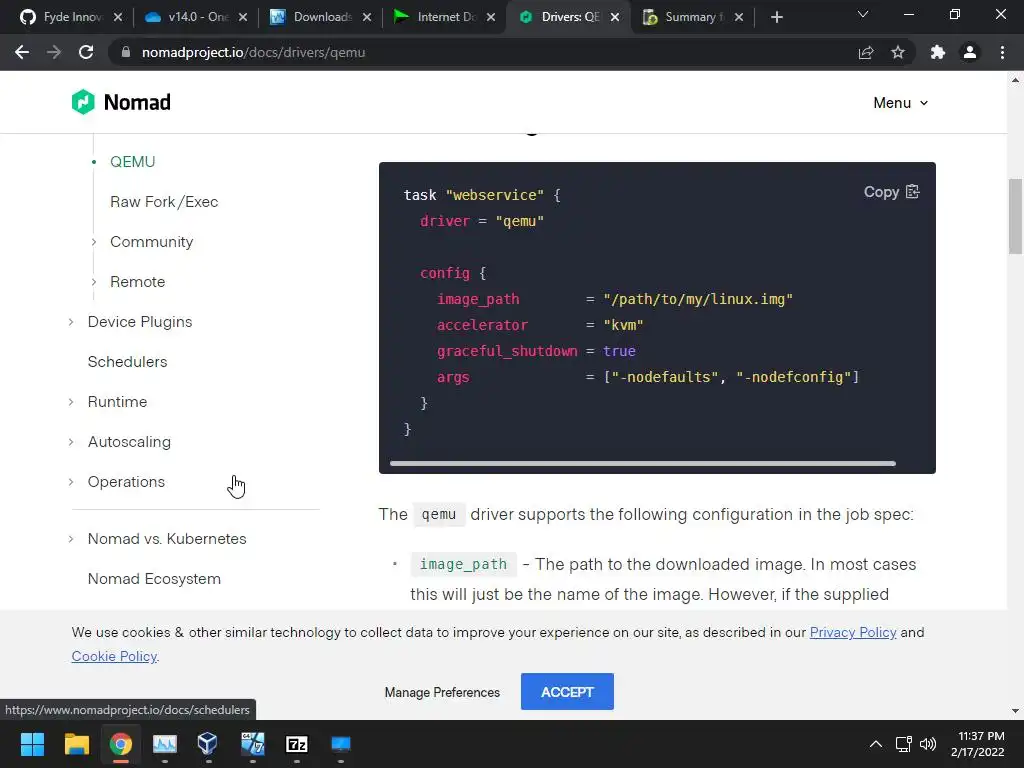The height and width of the screenshot is (768, 1024).
Task: Click the address bar URL field
Action: coord(483,52)
